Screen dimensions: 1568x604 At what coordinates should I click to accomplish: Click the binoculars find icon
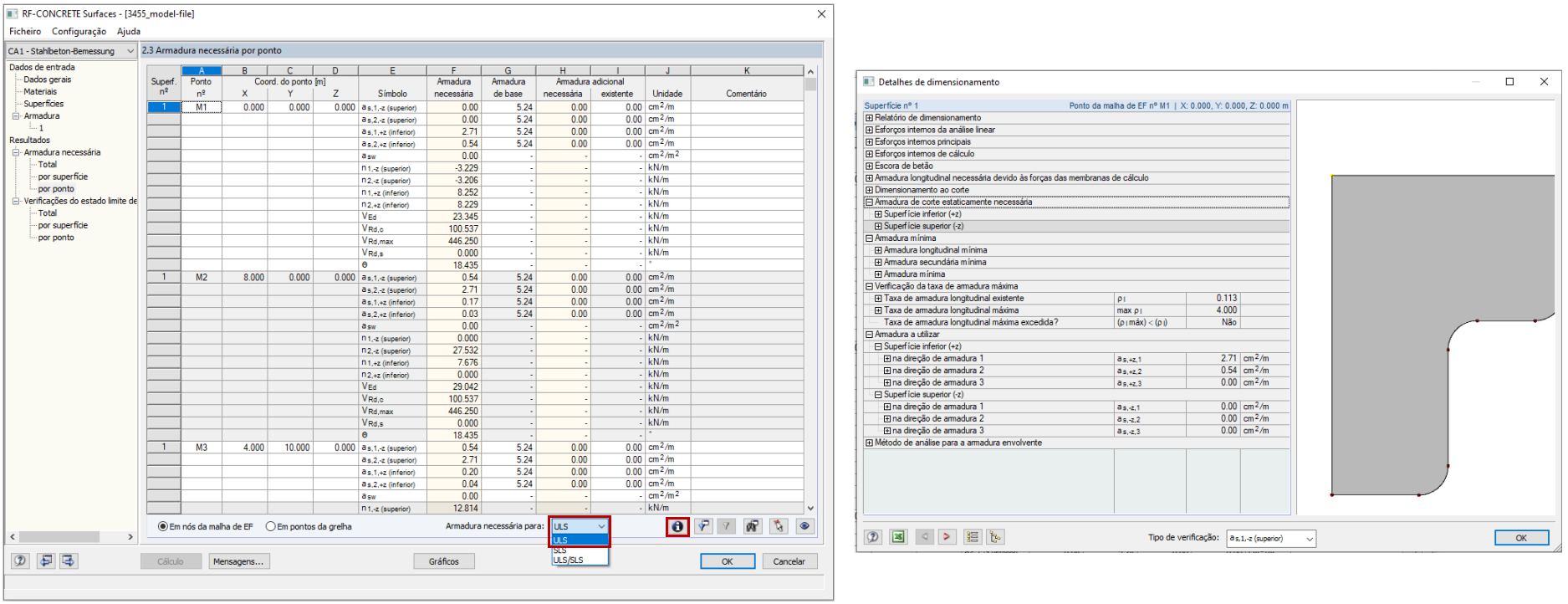(x=753, y=526)
